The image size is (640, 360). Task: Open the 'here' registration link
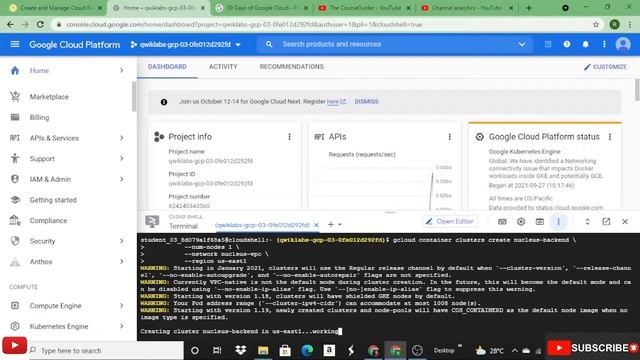tap(333, 101)
